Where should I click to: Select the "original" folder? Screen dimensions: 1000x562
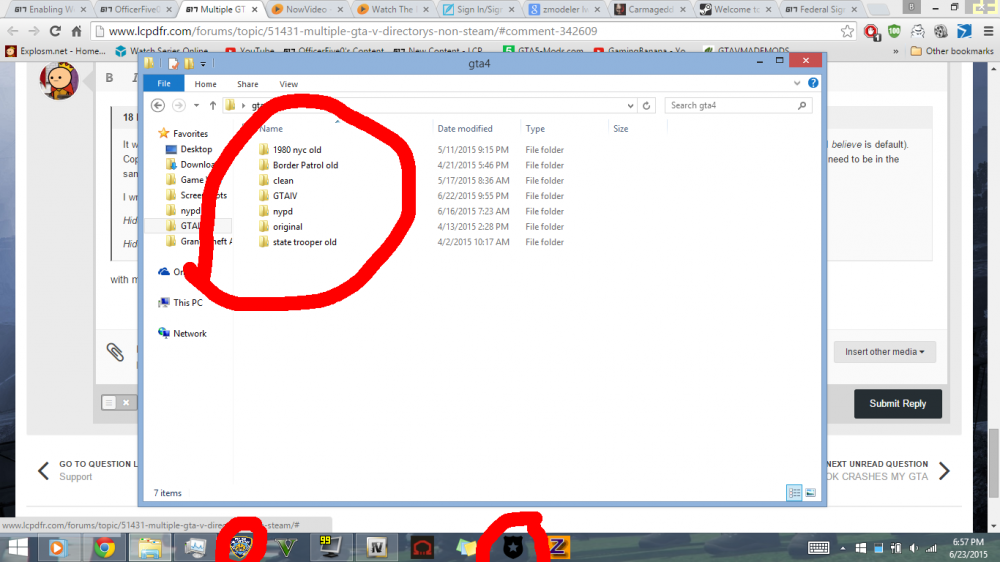[x=288, y=226]
